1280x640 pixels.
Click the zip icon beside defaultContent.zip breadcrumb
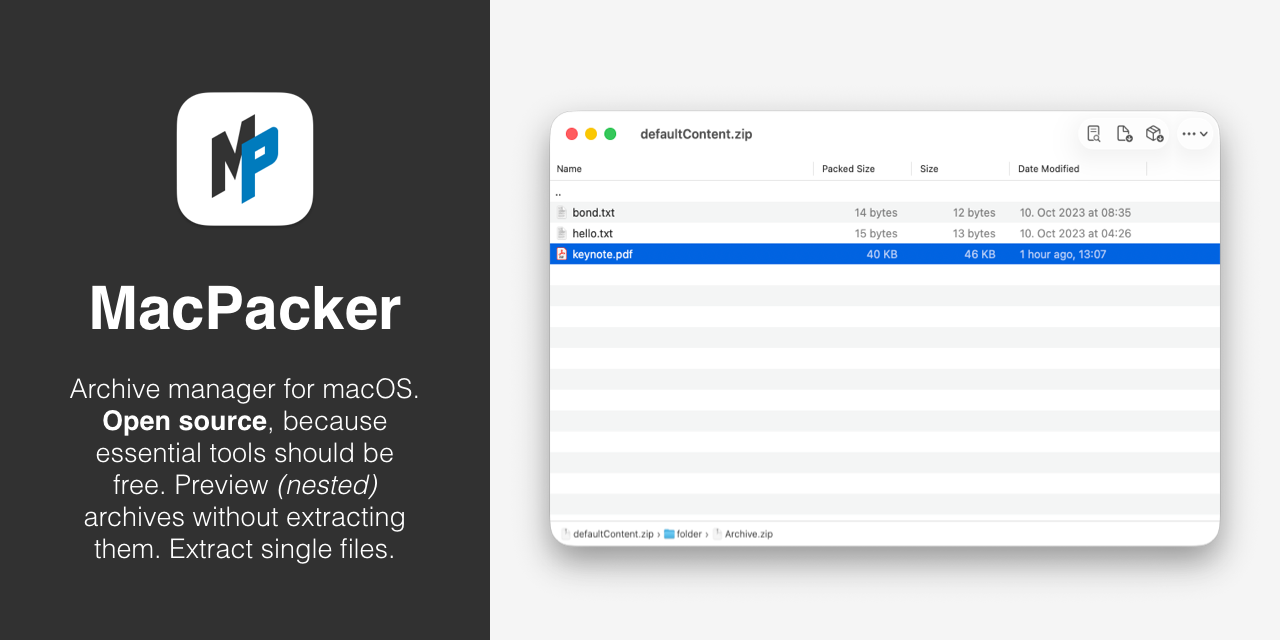(563, 533)
